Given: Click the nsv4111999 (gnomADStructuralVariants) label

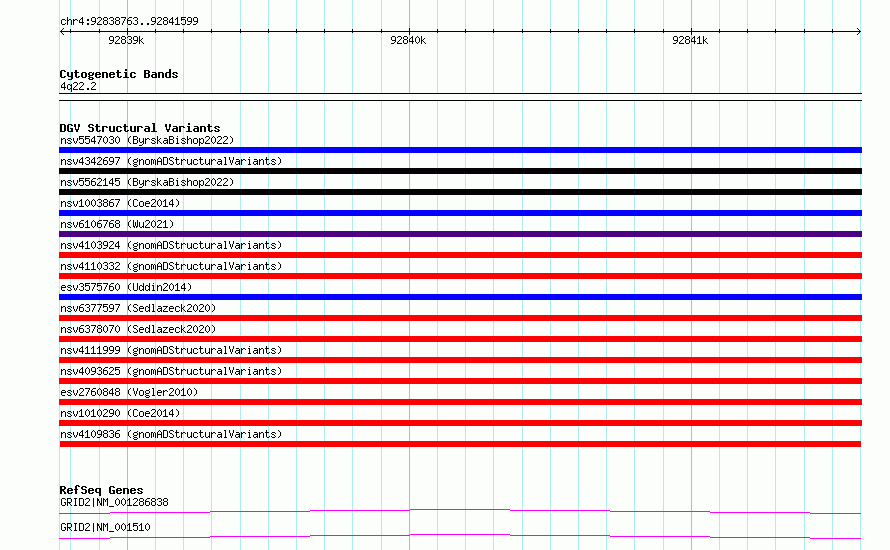Looking at the screenshot, I should coord(171,350).
